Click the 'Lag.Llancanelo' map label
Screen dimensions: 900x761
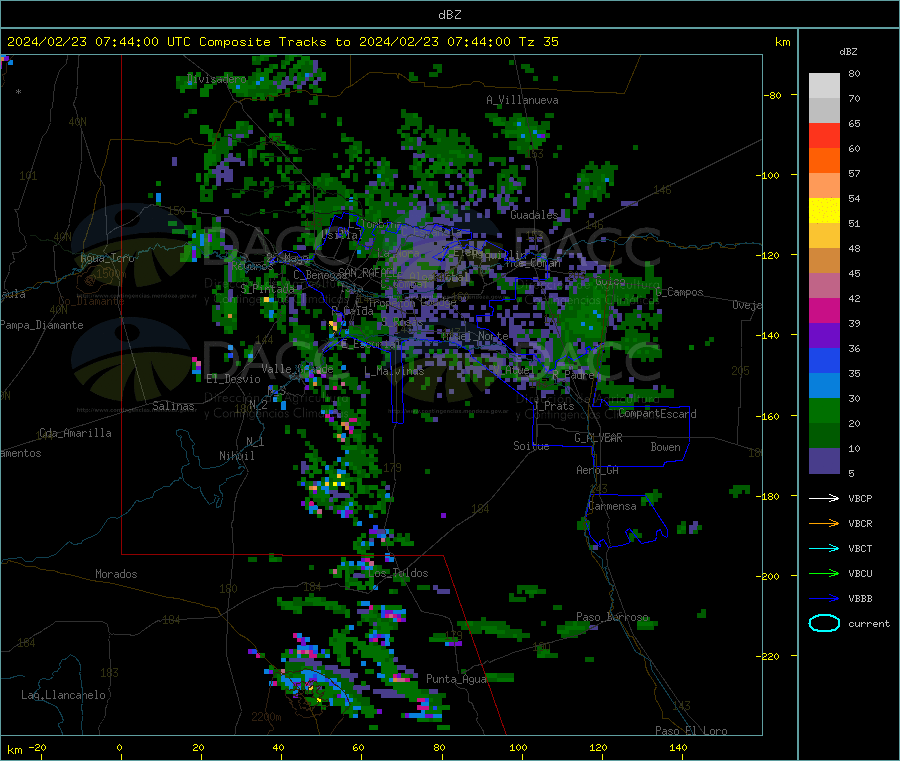coord(64,696)
